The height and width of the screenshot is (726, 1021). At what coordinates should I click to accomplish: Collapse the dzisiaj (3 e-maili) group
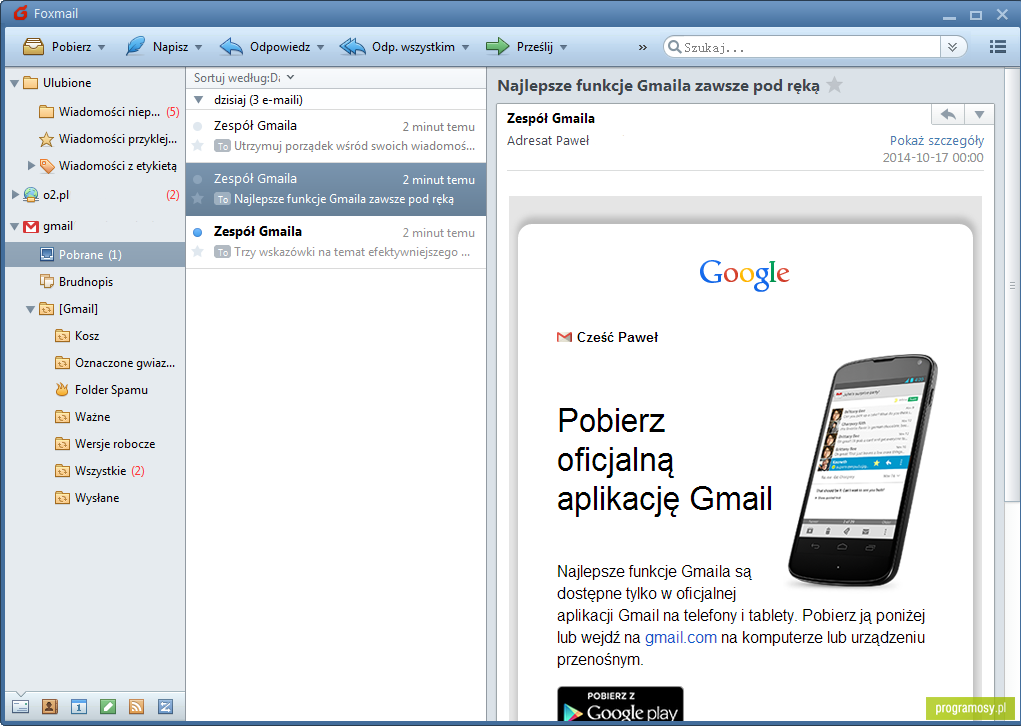click(199, 100)
